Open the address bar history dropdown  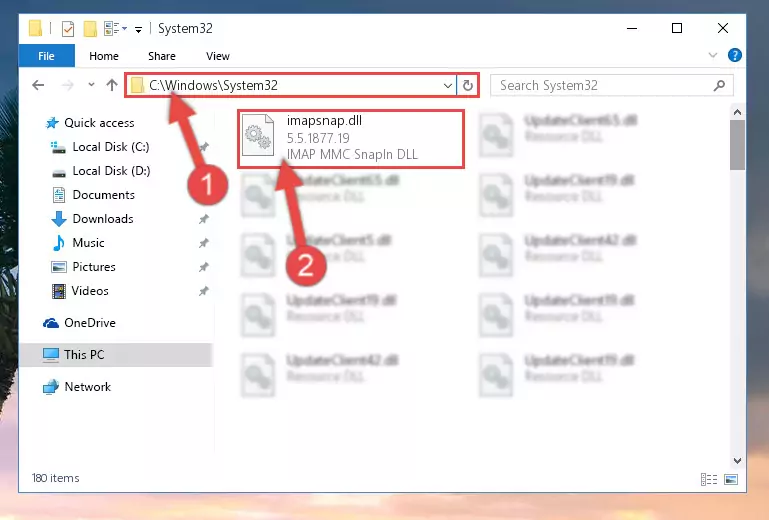pyautogui.click(x=447, y=86)
